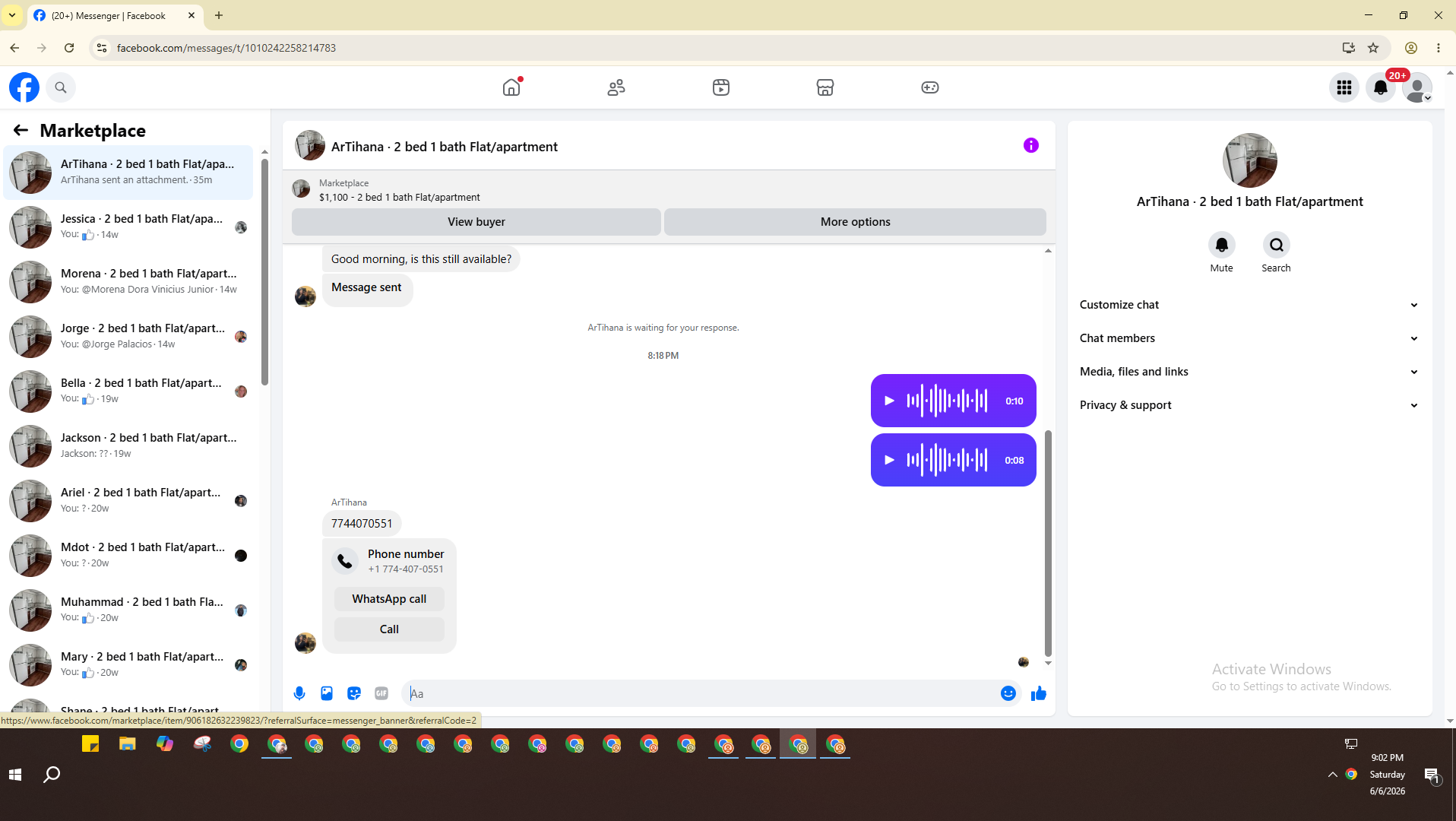Show hidden system tray icons
Screen dimensions: 1456x821
(x=1332, y=775)
